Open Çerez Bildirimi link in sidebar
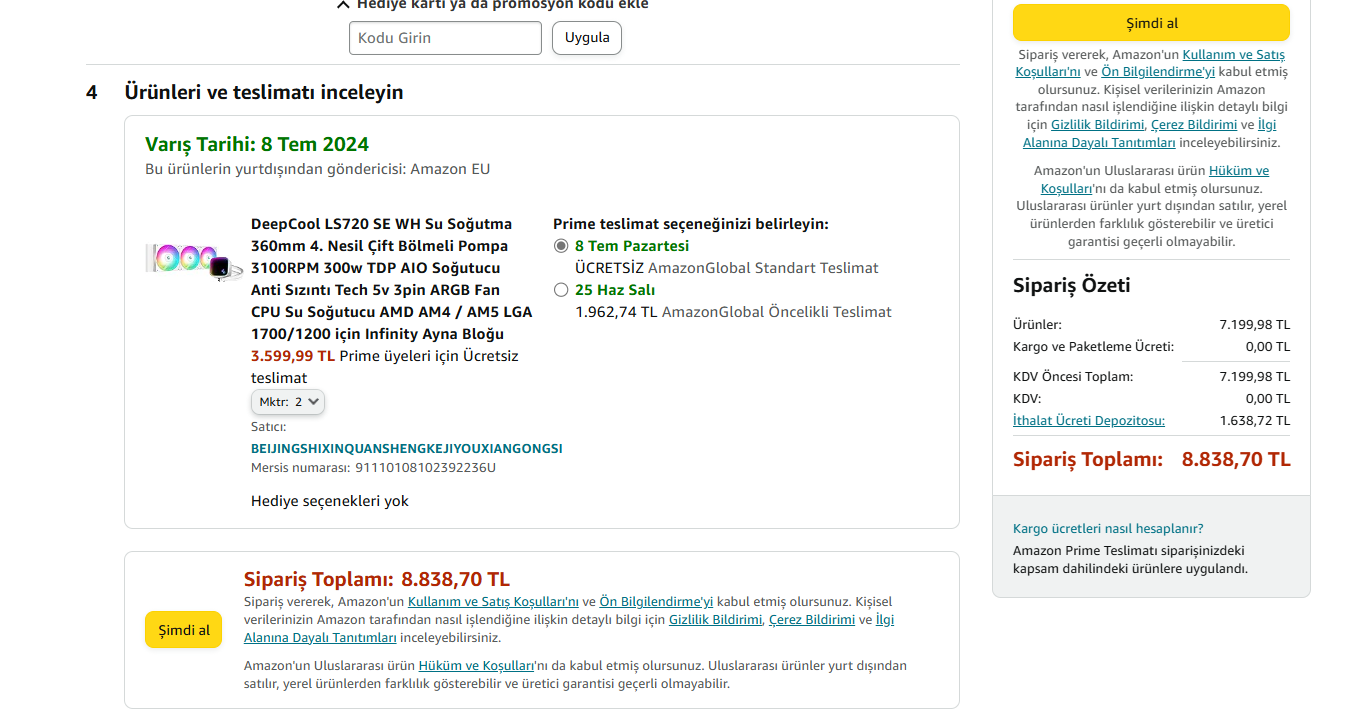Screen dimensions: 1364x714 pos(1194,125)
